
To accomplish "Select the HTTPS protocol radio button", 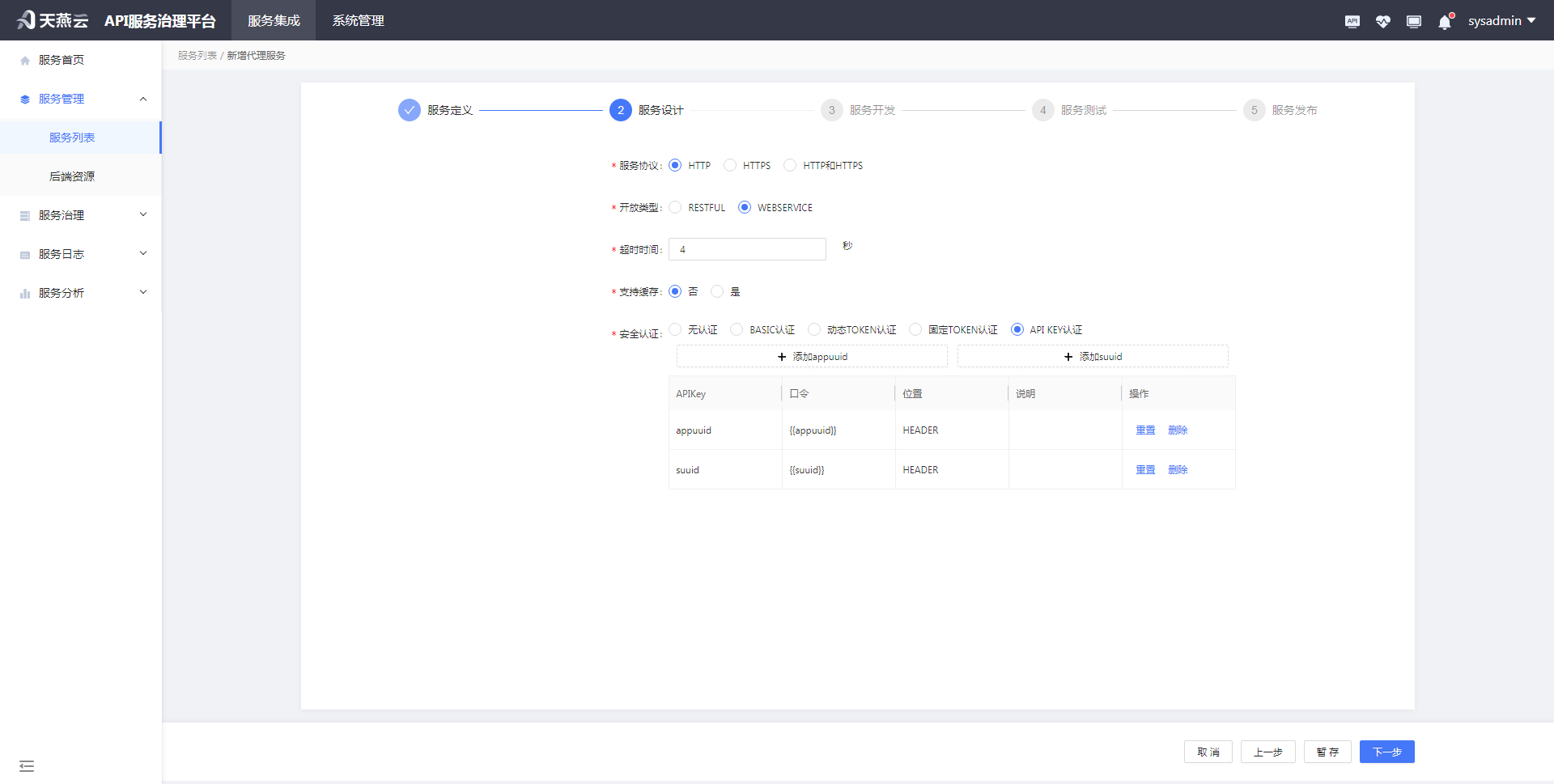I will (729, 165).
